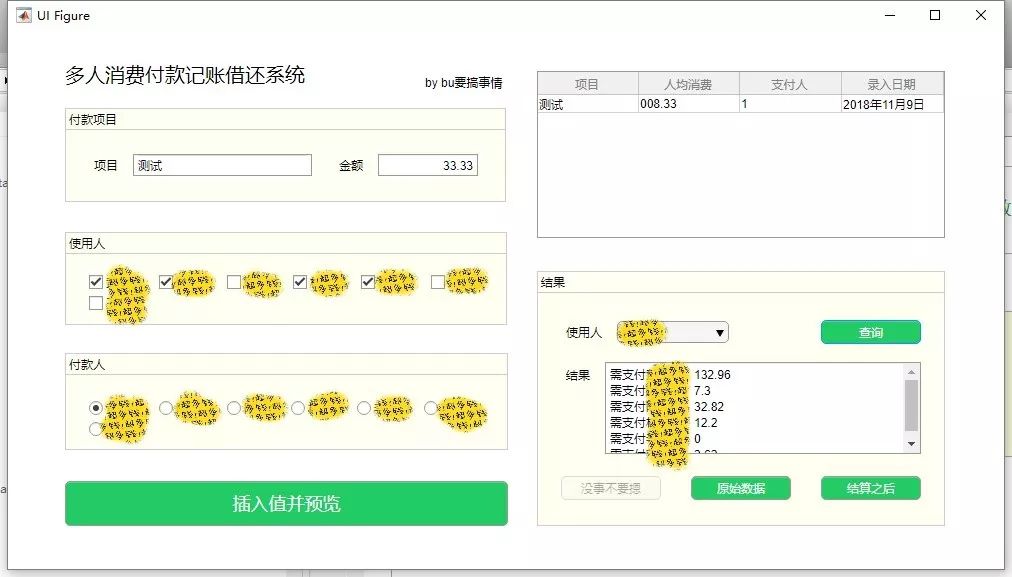The image size is (1012, 577).
Task: Click the 人均消费 column header
Action: pyautogui.click(x=689, y=82)
